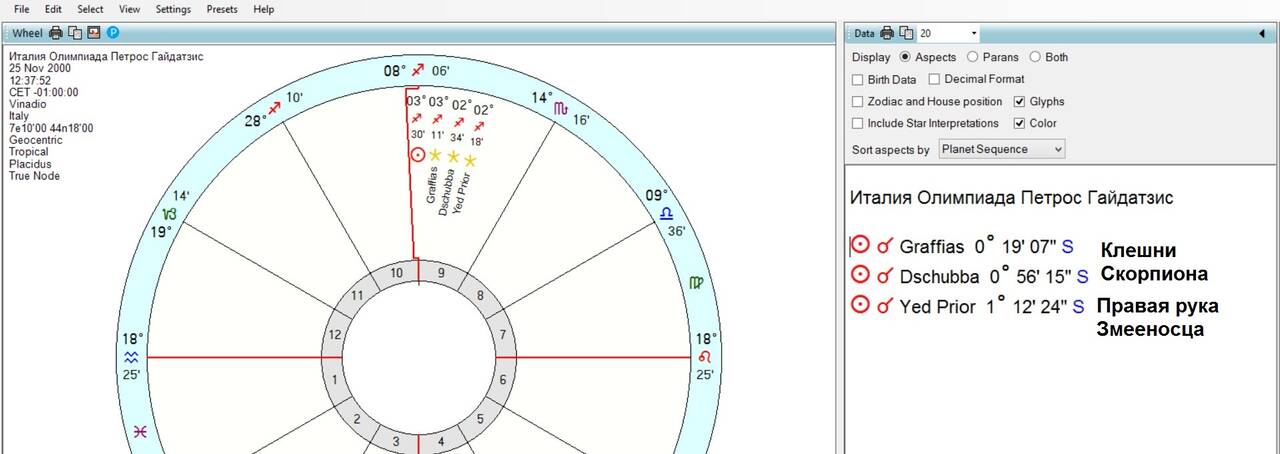The height and width of the screenshot is (454, 1280).
Task: Click house number 12 on the wheel
Action: (334, 335)
